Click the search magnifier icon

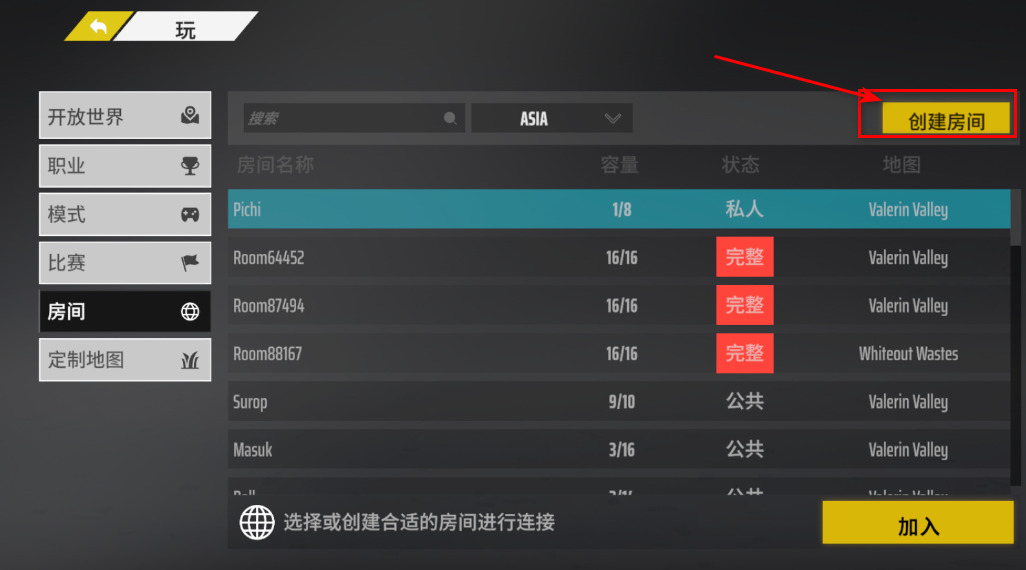pos(450,118)
